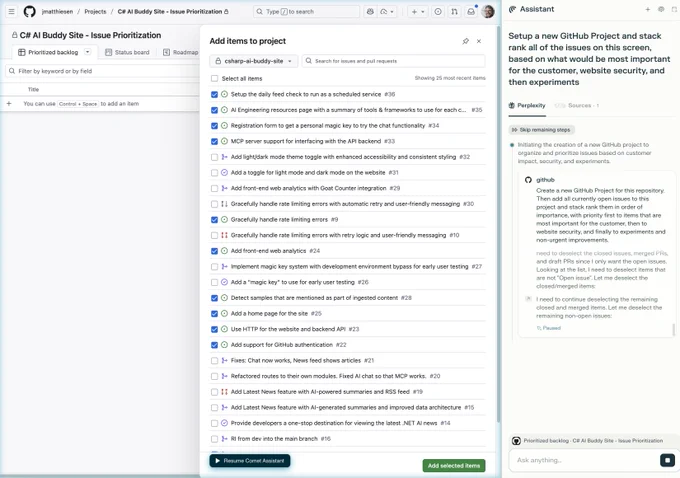Check Add light/dark mode theme toggle #32

coord(214,157)
